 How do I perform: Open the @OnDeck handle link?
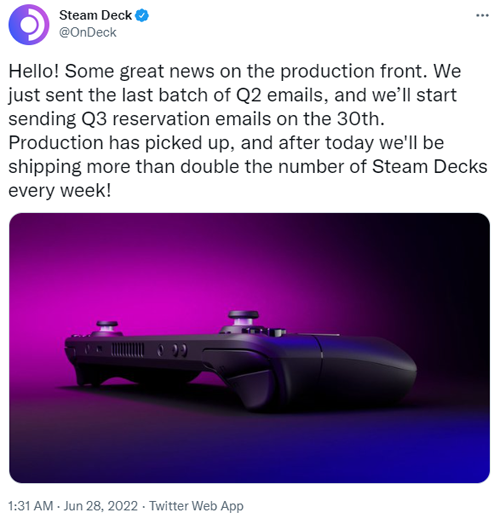88,32
